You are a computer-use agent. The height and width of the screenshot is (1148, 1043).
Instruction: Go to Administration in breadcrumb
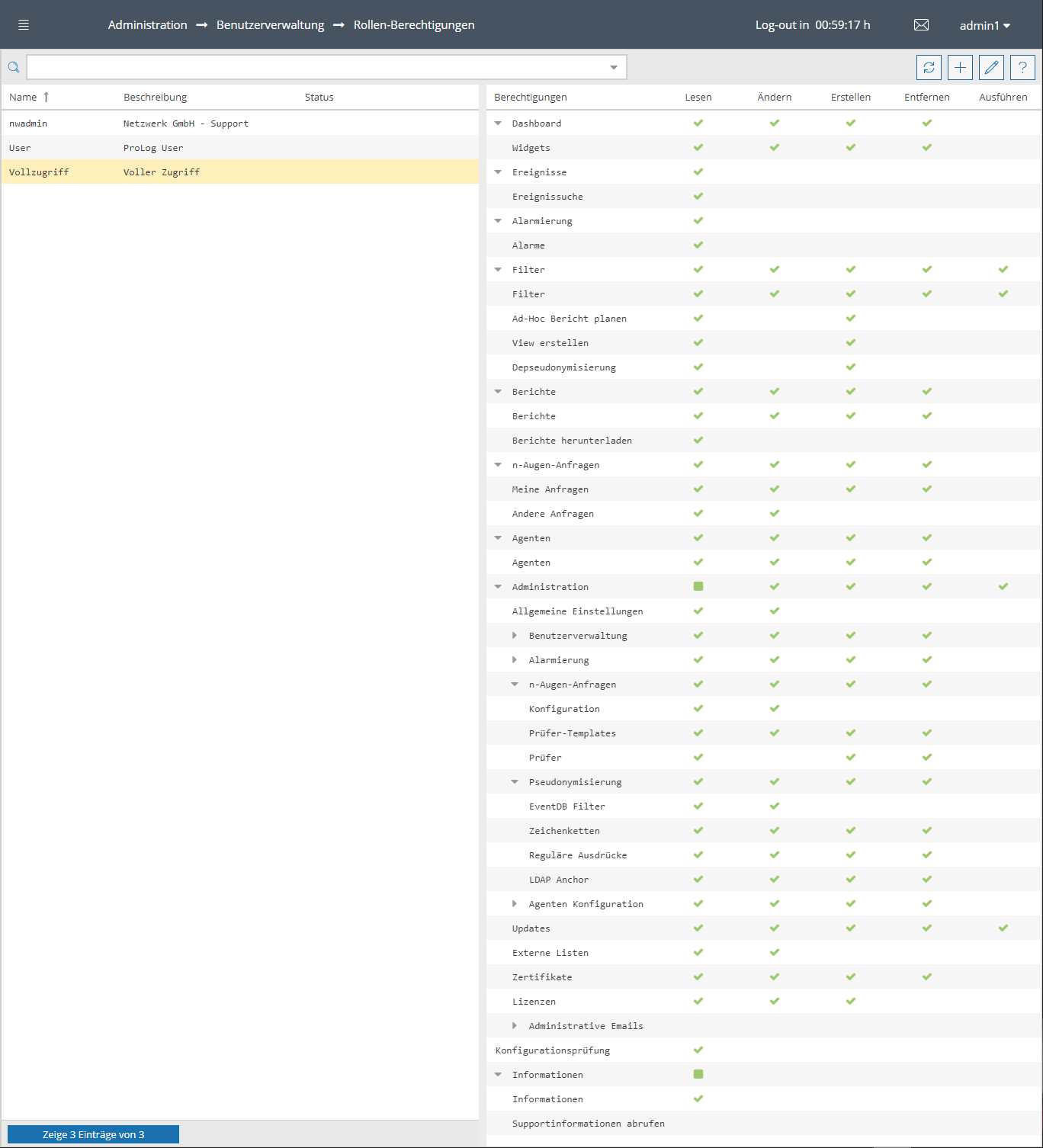coord(147,25)
